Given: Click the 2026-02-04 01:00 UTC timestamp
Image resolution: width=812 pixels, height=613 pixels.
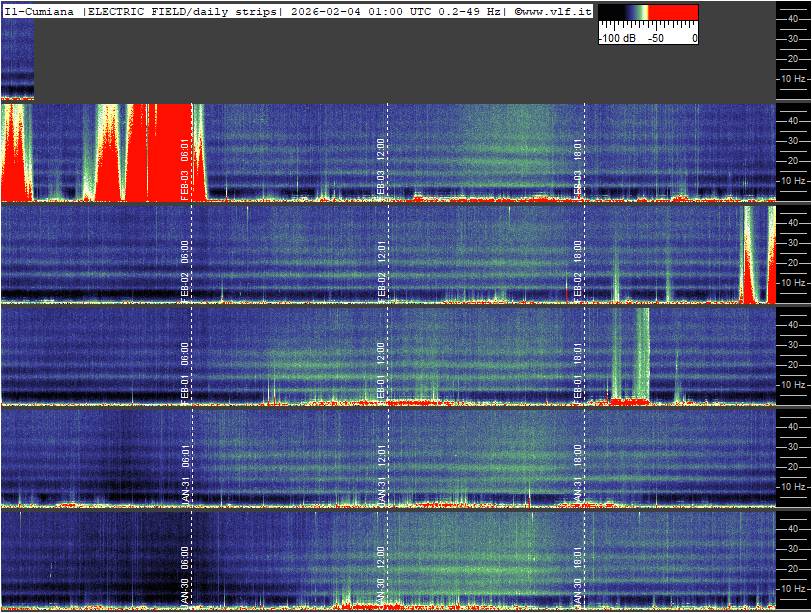Looking at the screenshot, I should click(x=381, y=11).
